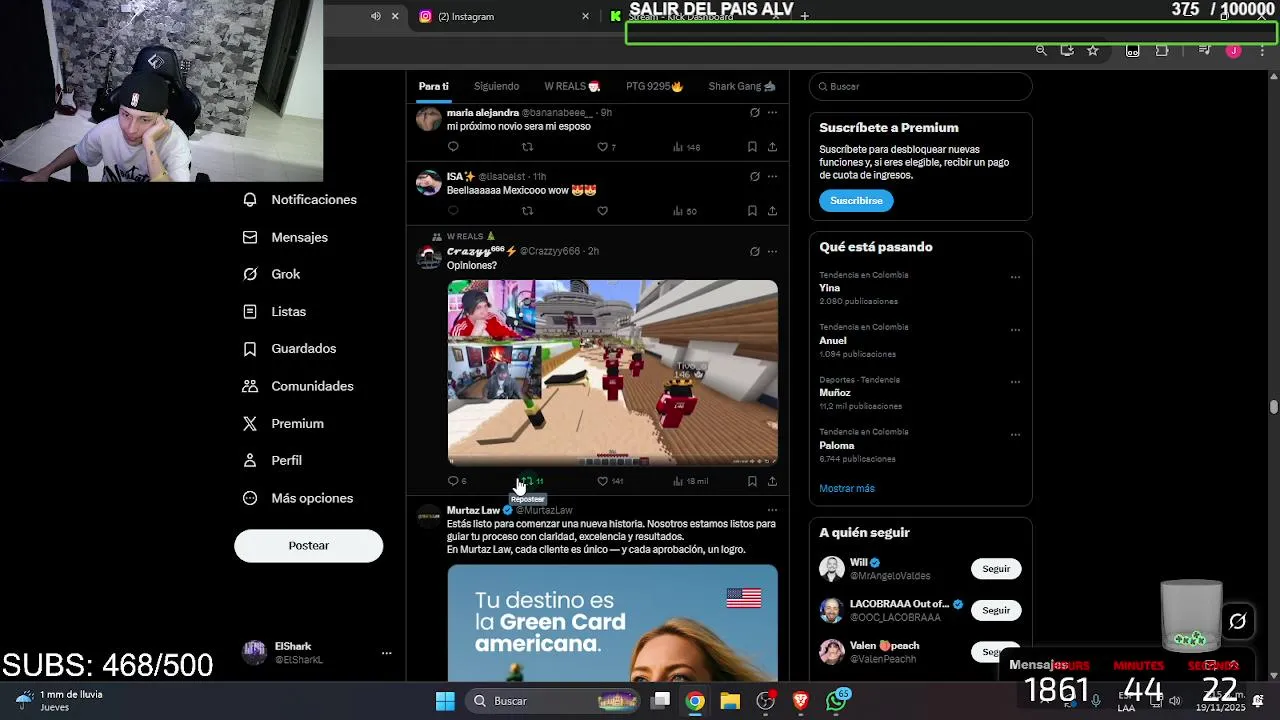
Task: Open Grok icon on ISA's post
Action: (754, 176)
